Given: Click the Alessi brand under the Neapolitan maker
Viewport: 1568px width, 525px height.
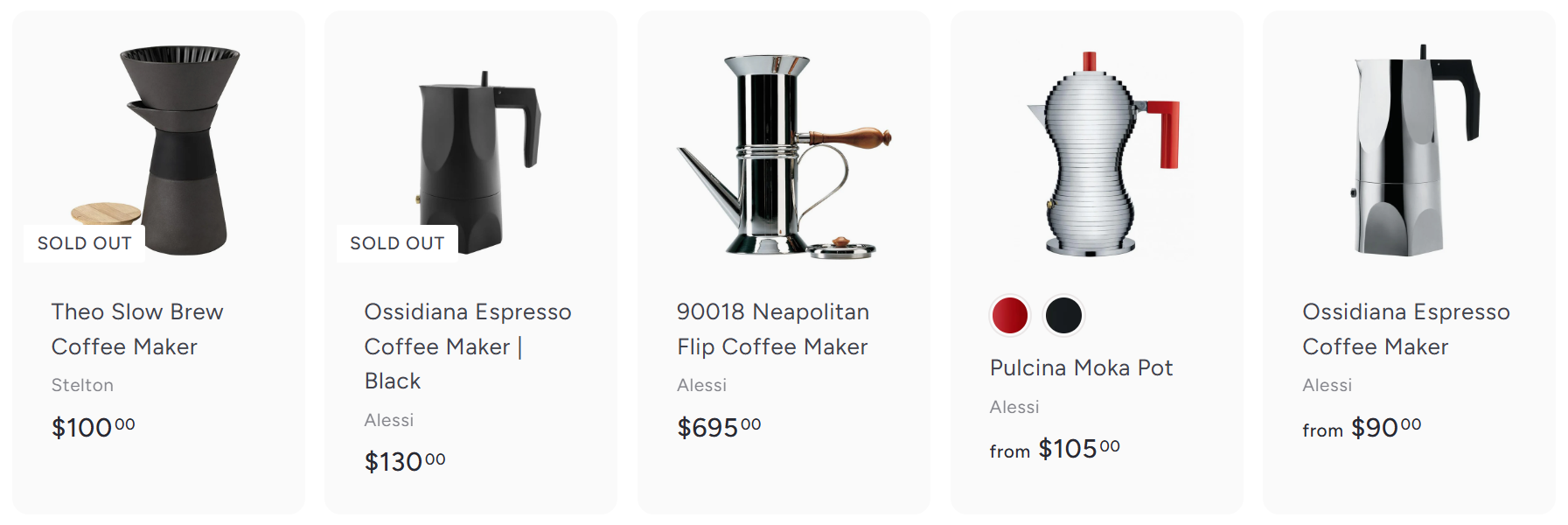Looking at the screenshot, I should [x=702, y=385].
